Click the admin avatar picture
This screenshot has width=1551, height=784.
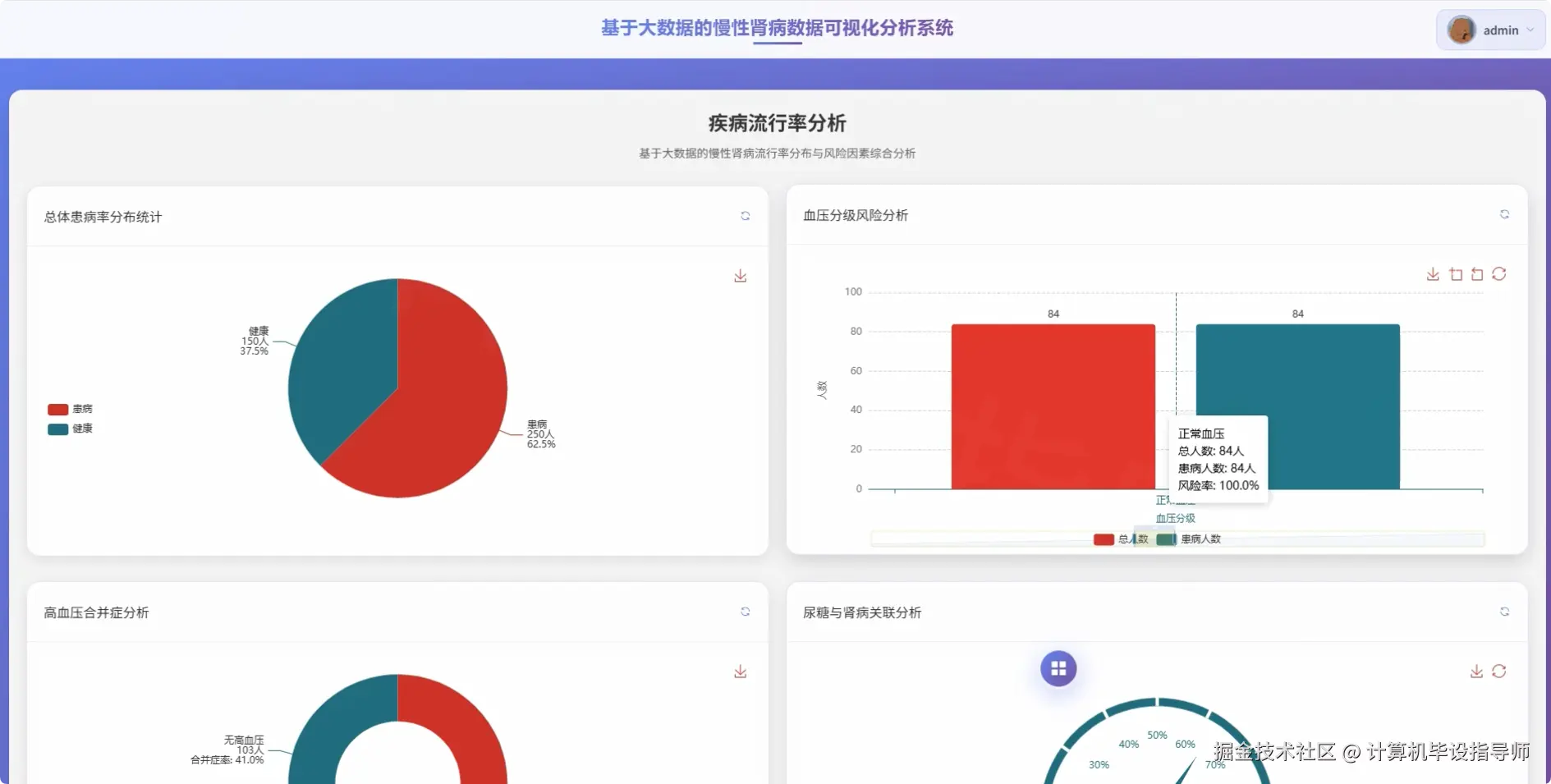[x=1462, y=30]
